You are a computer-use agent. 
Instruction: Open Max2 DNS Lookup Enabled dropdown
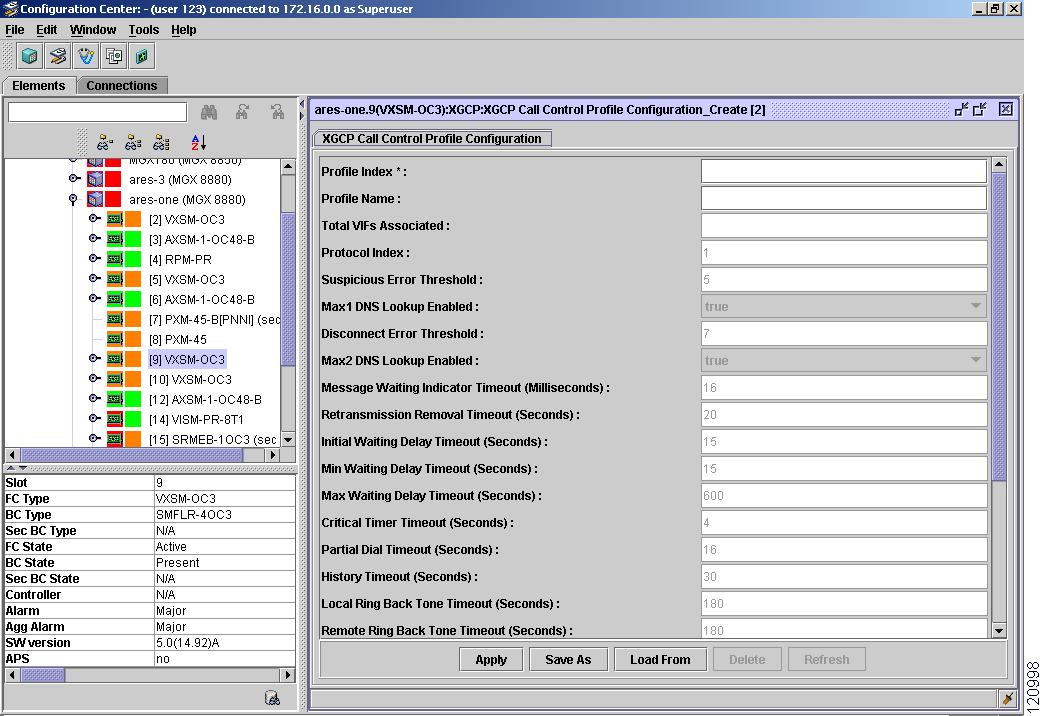click(x=975, y=360)
